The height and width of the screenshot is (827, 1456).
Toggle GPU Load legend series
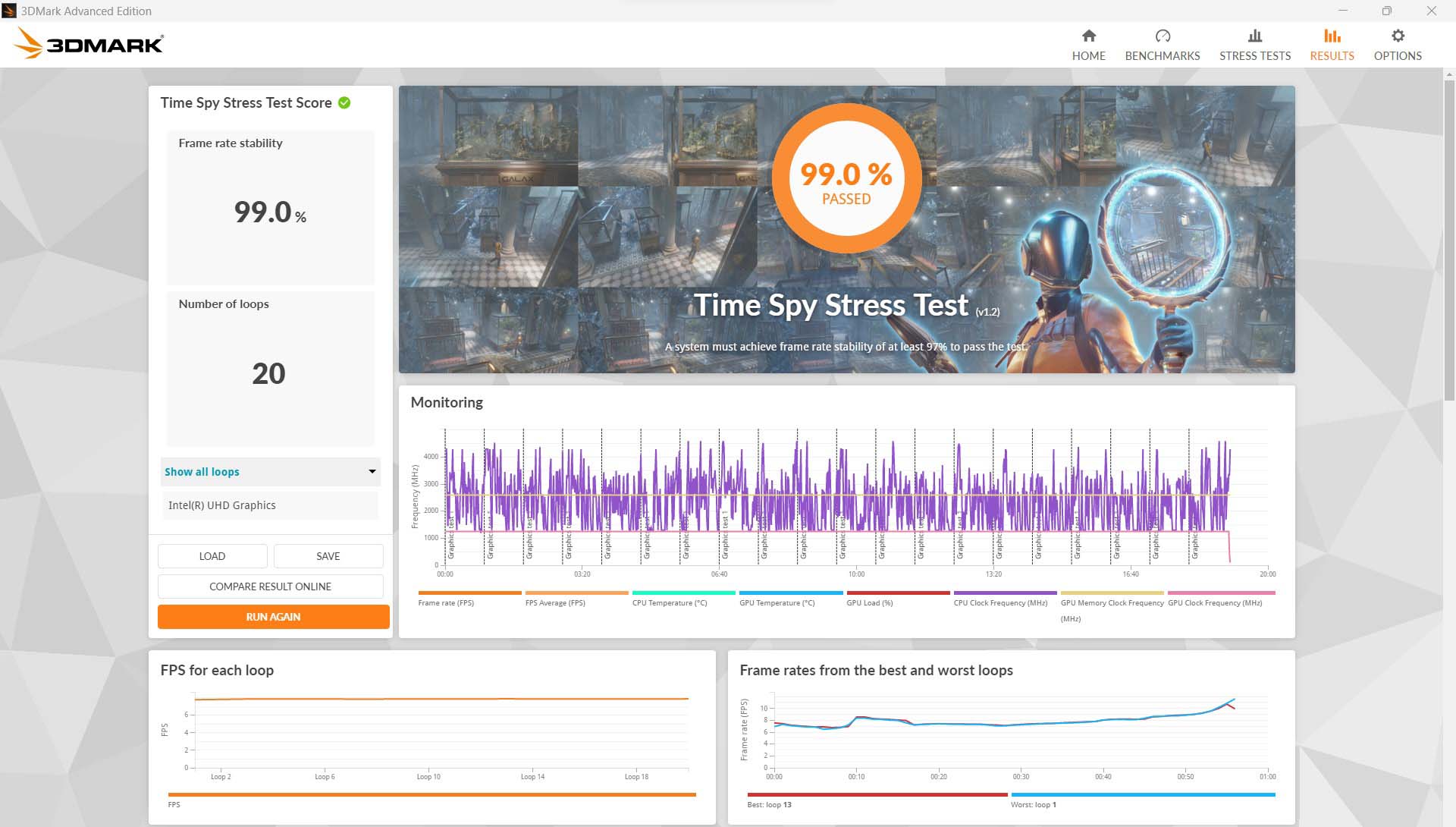(869, 603)
